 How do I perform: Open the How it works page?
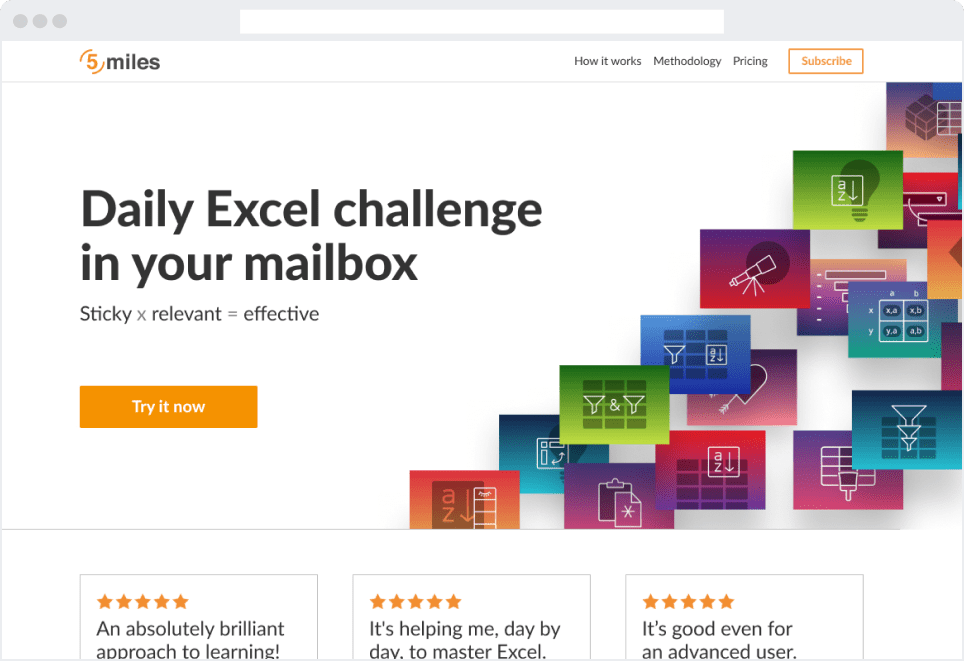pos(607,61)
